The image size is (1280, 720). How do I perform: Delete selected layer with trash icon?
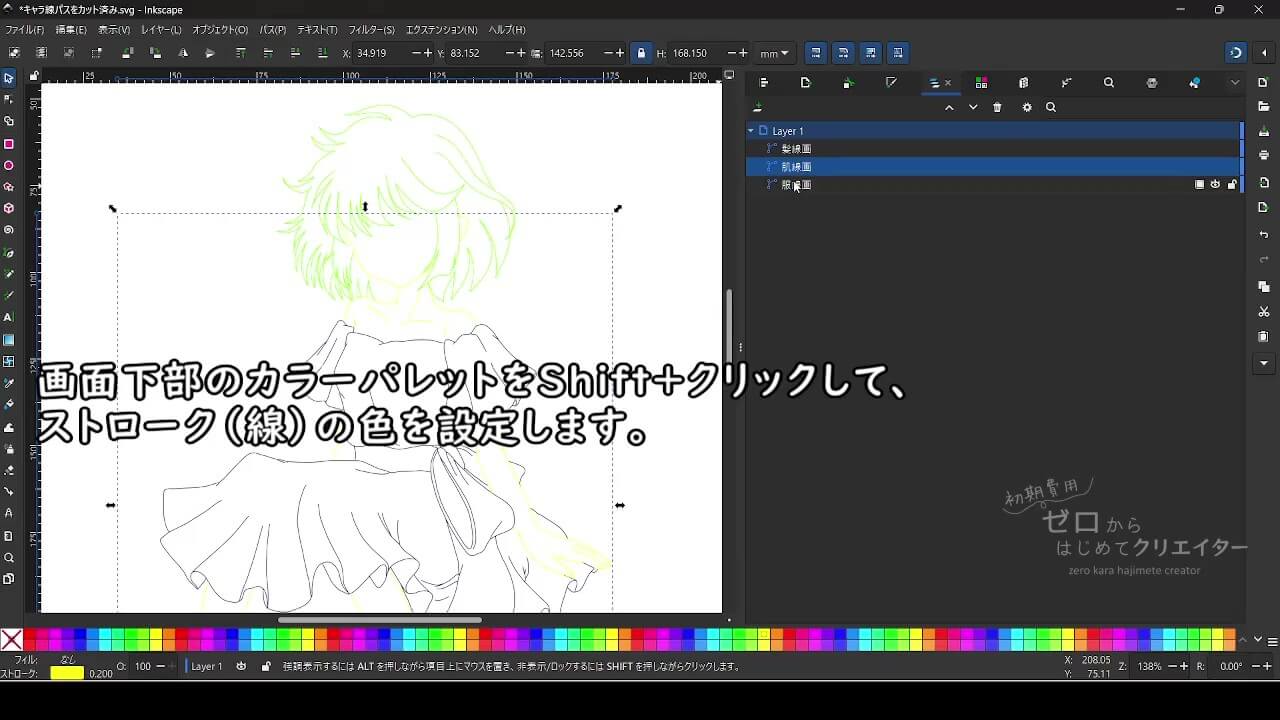[997, 108]
